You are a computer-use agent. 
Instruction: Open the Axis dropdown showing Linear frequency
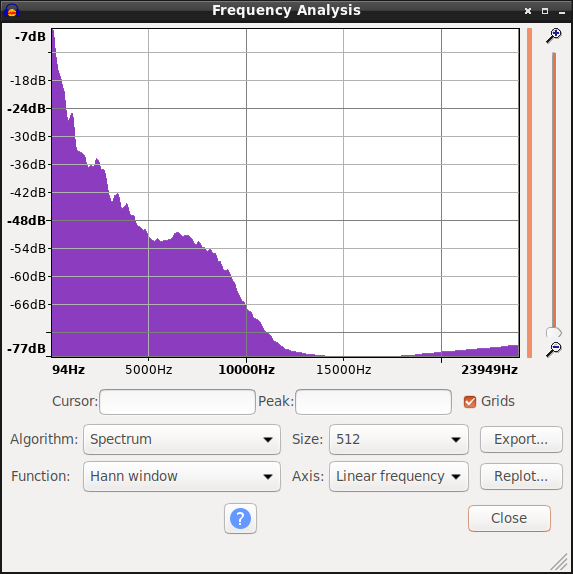(x=399, y=476)
